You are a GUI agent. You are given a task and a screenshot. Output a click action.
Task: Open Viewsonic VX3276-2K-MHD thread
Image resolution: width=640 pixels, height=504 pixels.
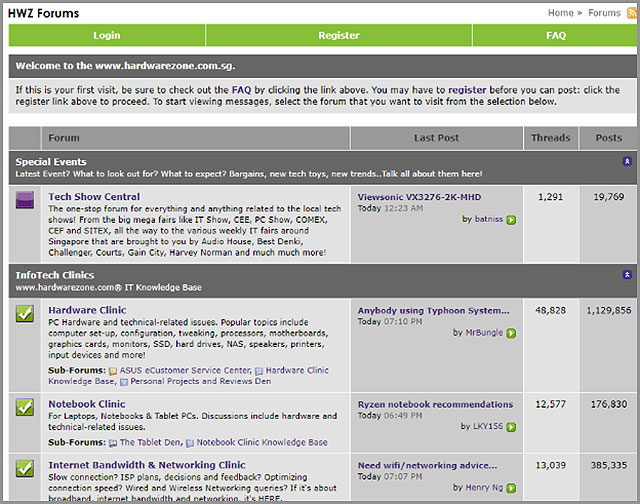(x=419, y=197)
